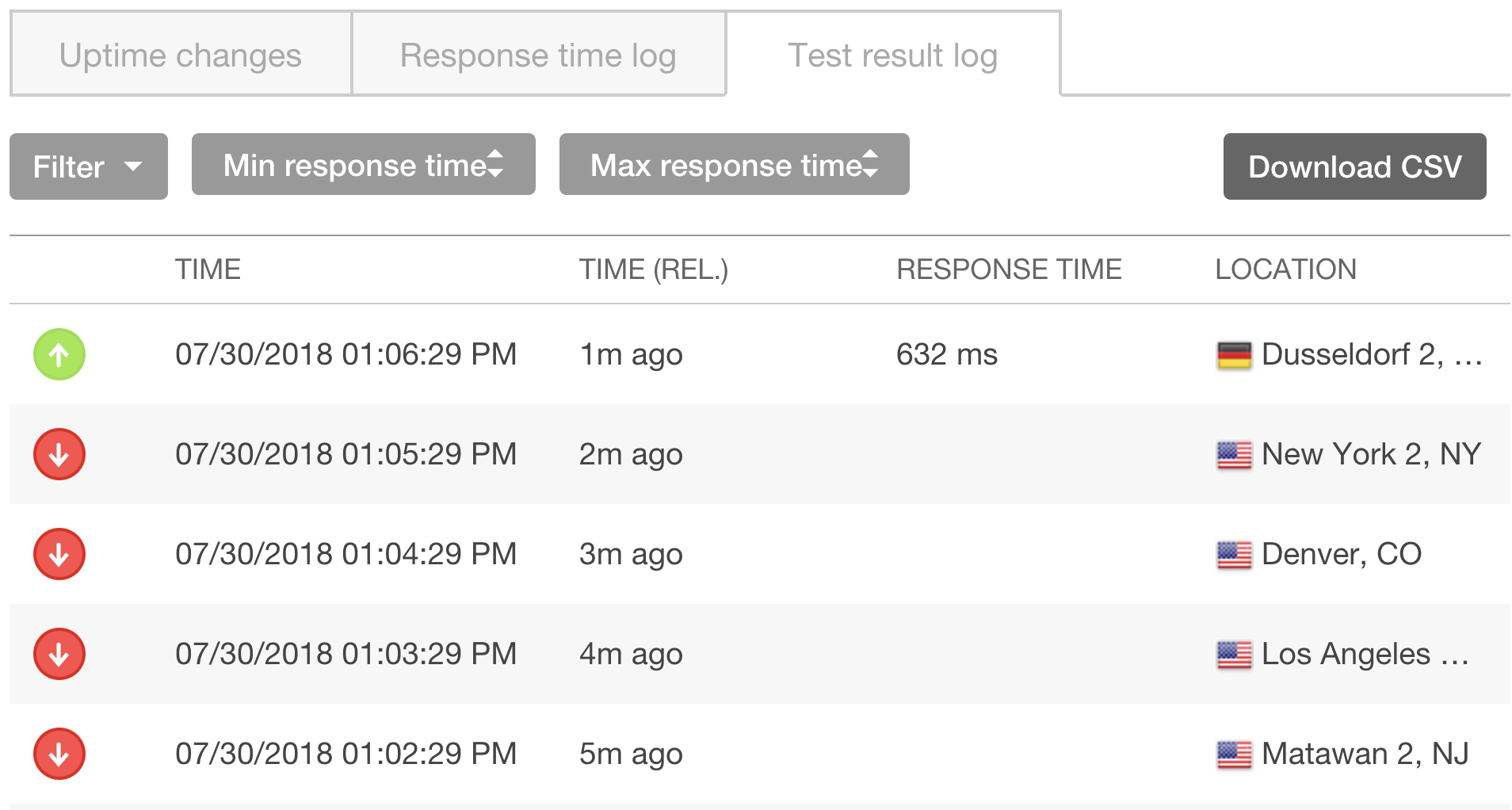Click the LOCATION column header
1512x810 pixels.
click(1285, 269)
